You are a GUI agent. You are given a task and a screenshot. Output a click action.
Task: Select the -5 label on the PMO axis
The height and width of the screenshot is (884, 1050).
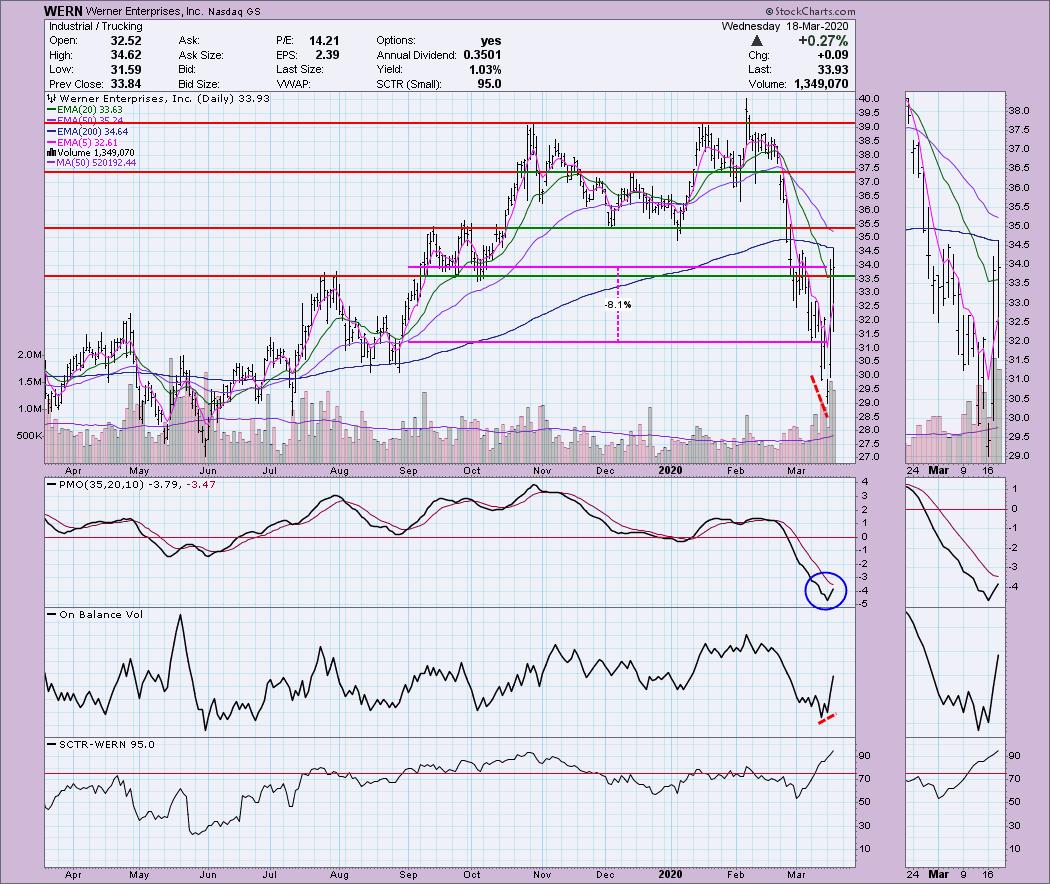[864, 603]
